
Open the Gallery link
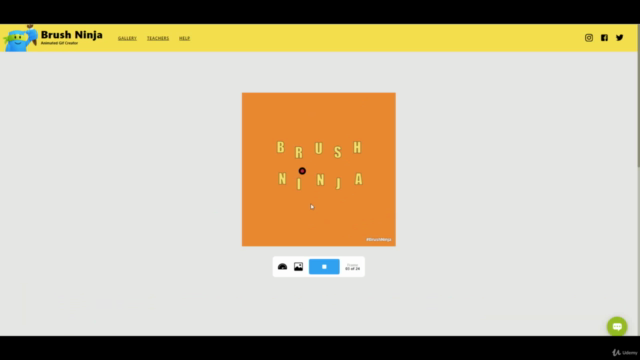pos(127,38)
